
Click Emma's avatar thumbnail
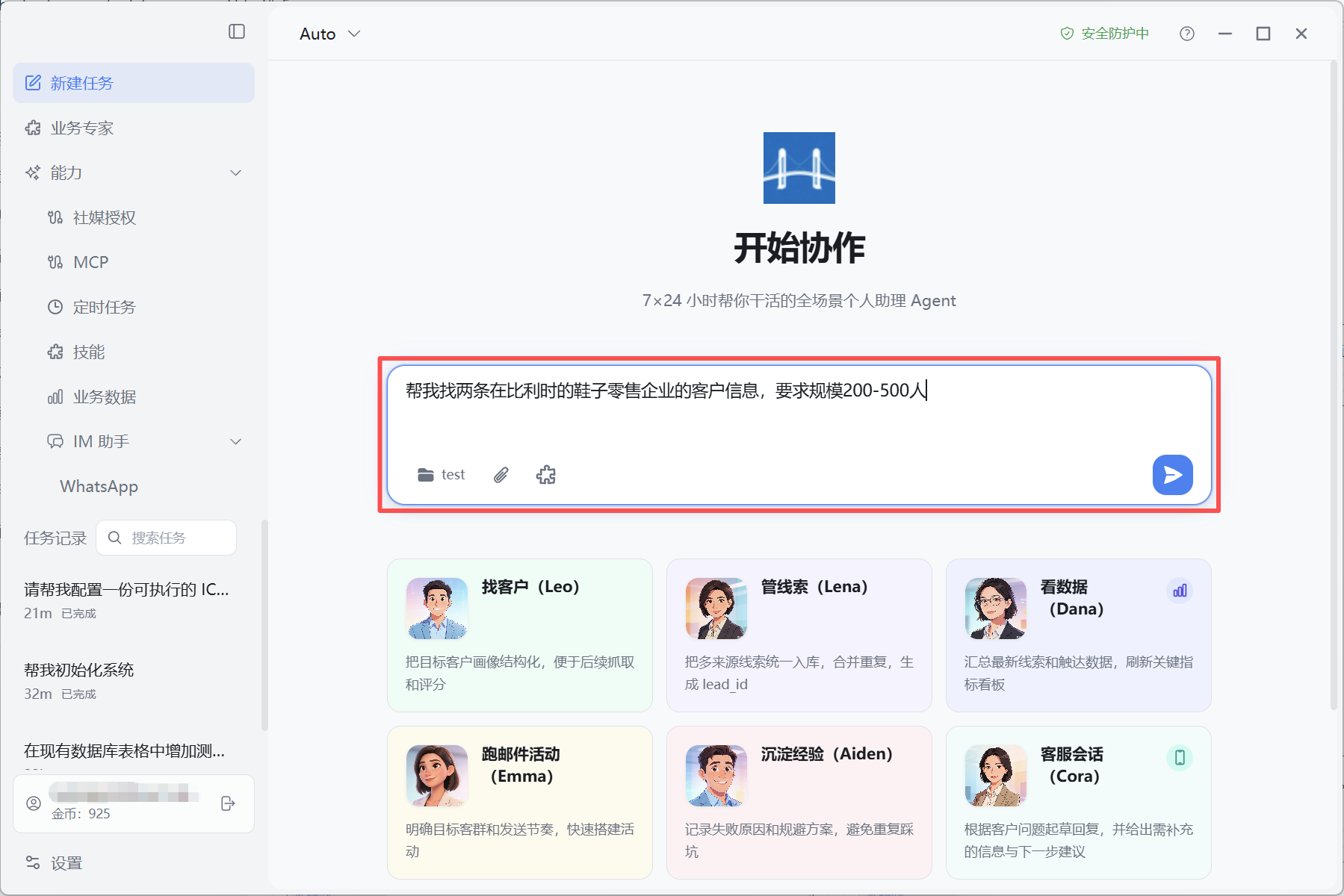pos(437,776)
